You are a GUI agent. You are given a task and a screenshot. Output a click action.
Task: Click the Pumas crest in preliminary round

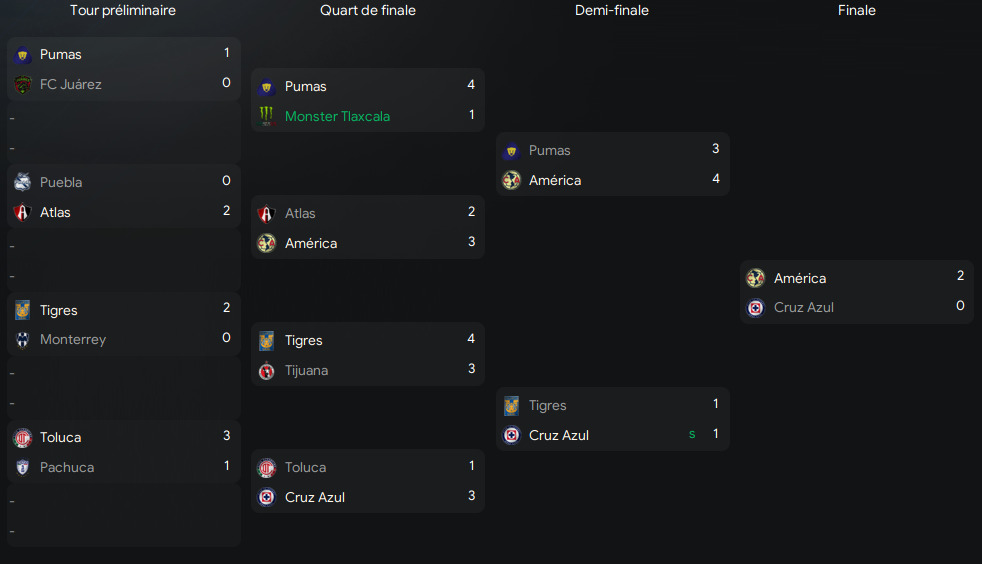pos(22,55)
